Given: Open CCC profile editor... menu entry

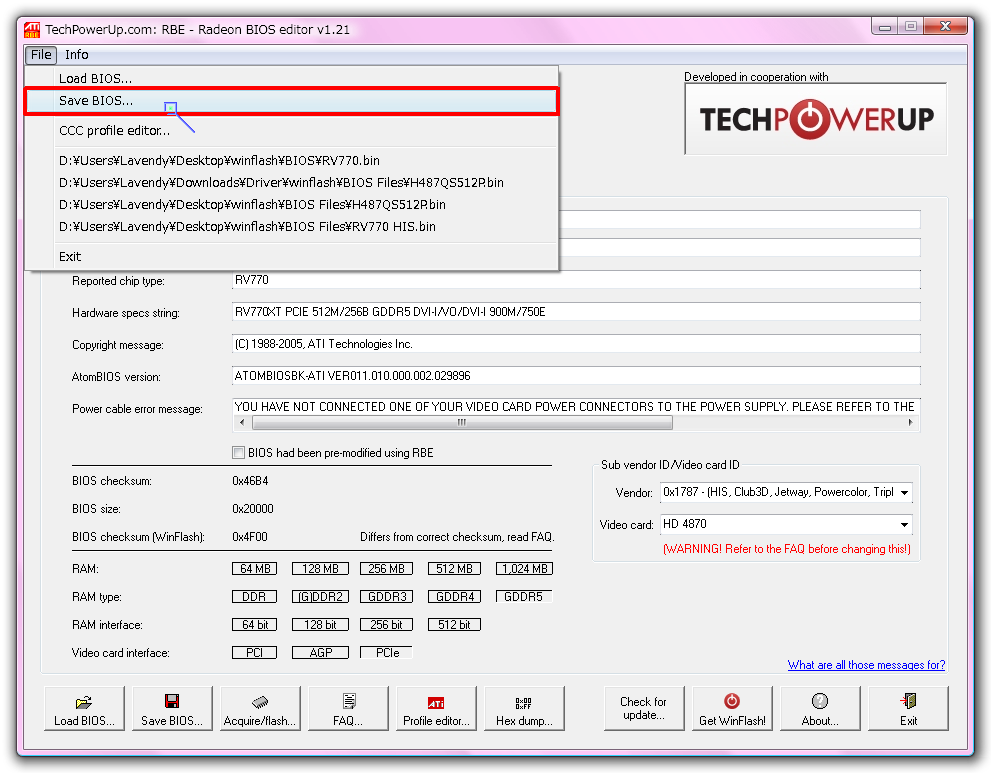Looking at the screenshot, I should pyautogui.click(x=291, y=131).
